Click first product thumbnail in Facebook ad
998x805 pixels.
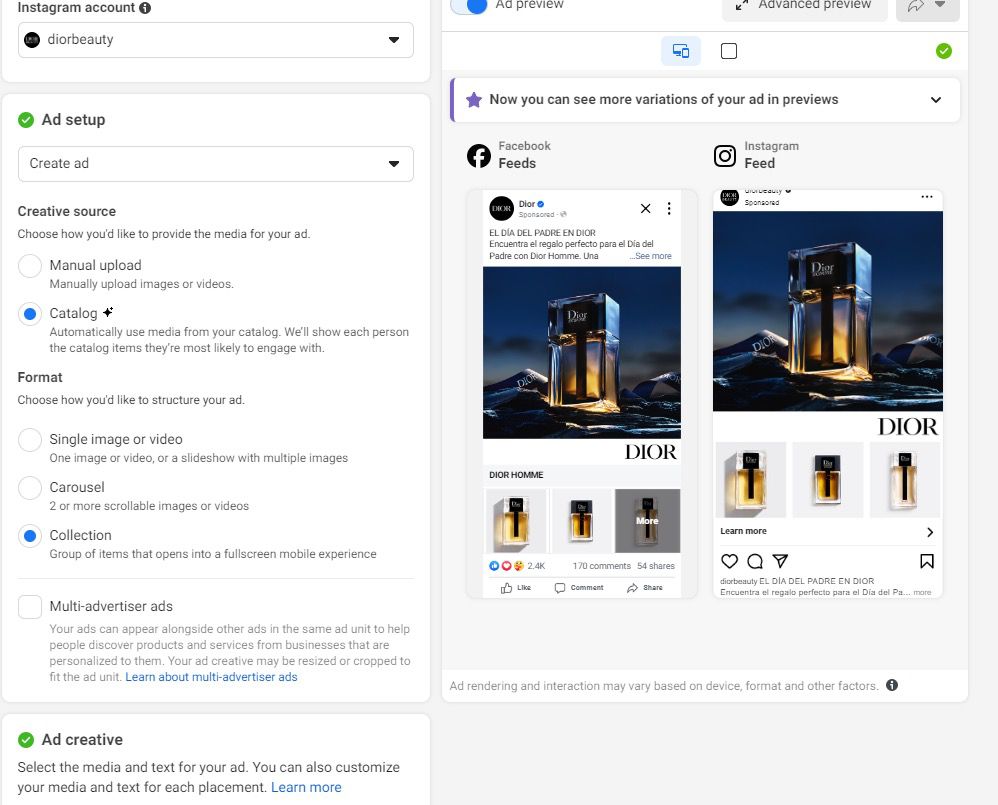coord(516,521)
